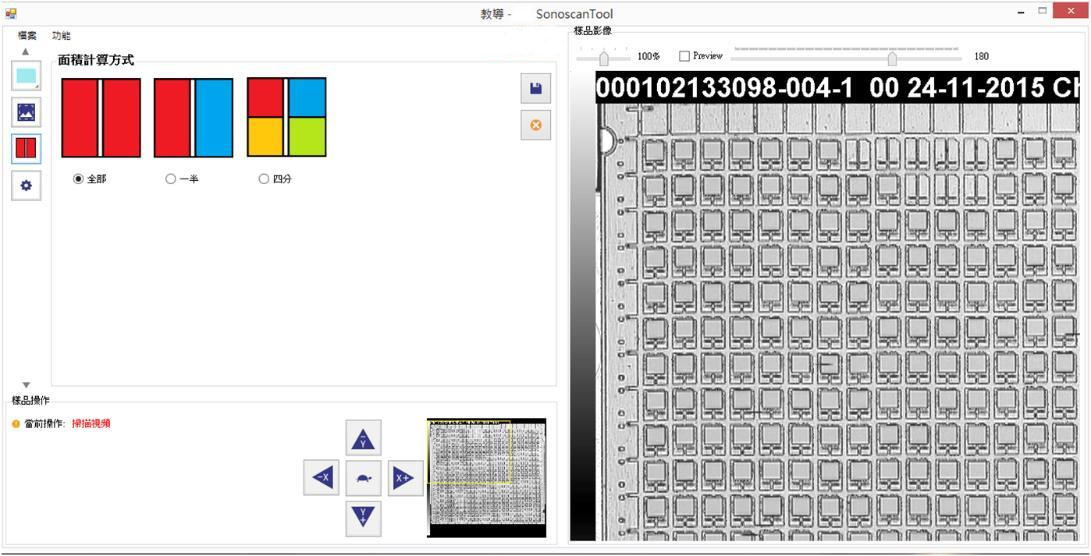This screenshot has height=556, width=1091.
Task: Click the orange cancel X icon
Action: pyautogui.click(x=536, y=125)
